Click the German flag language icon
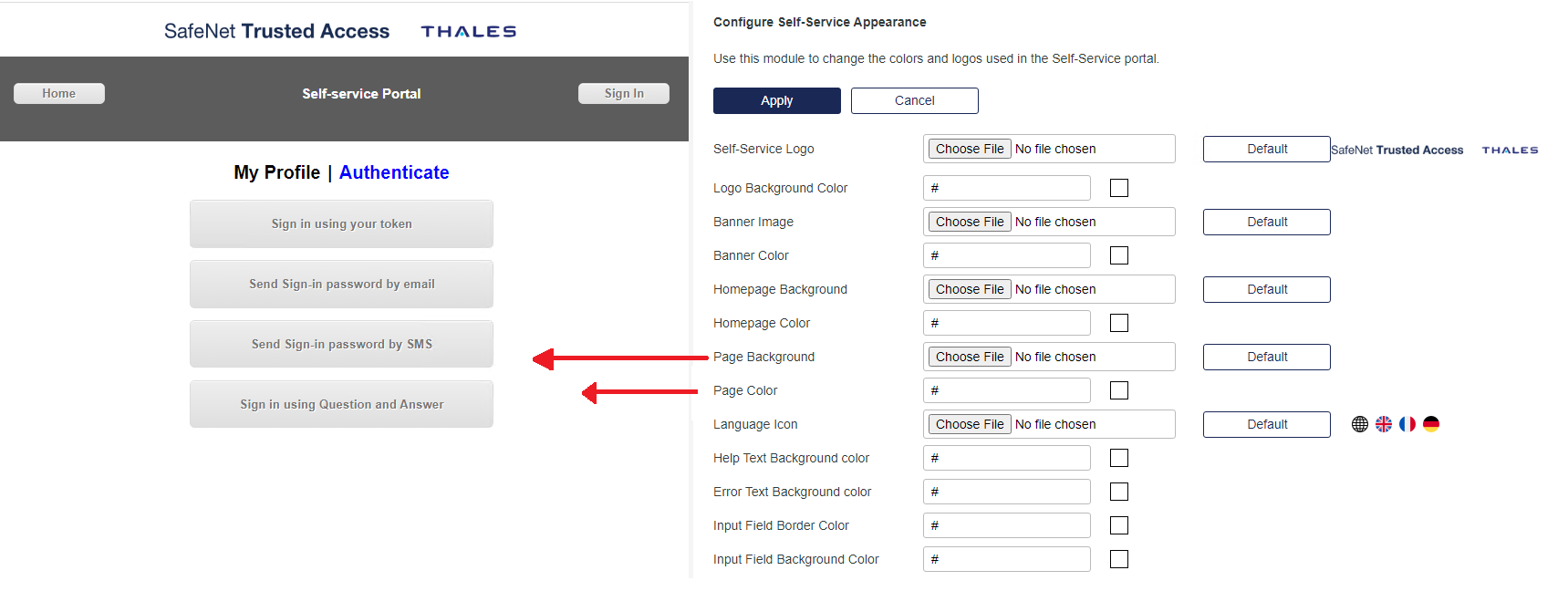 [x=1431, y=424]
